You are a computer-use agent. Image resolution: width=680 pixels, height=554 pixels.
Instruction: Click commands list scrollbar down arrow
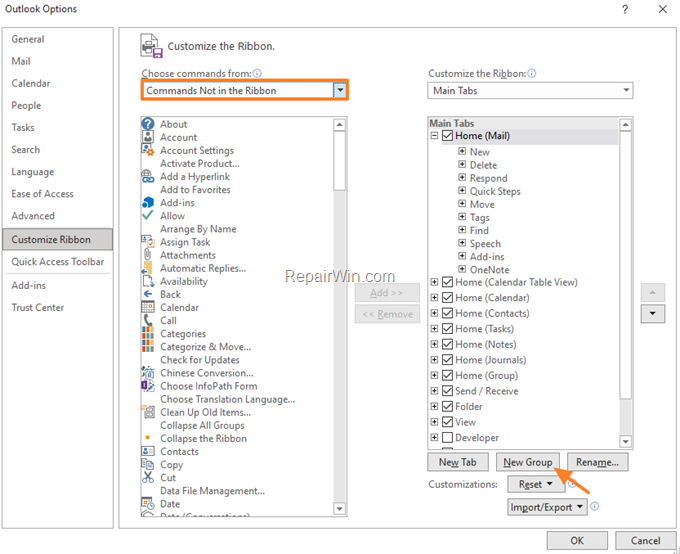[340, 508]
